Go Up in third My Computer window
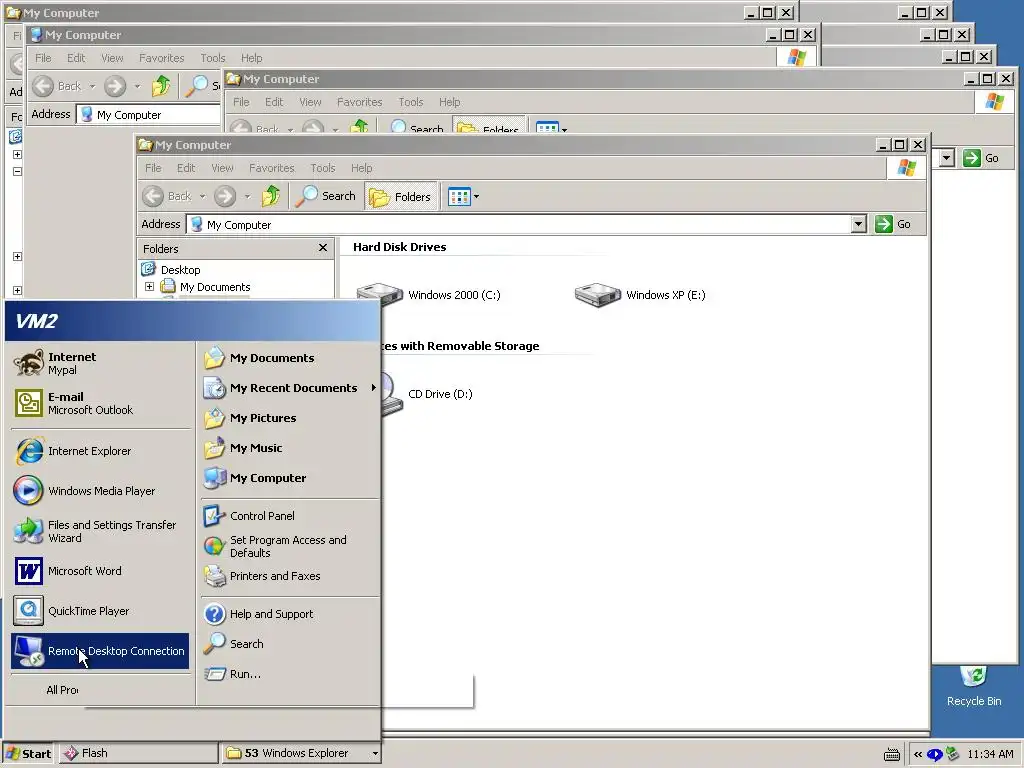Viewport: 1024px width, 768px height. (359, 127)
